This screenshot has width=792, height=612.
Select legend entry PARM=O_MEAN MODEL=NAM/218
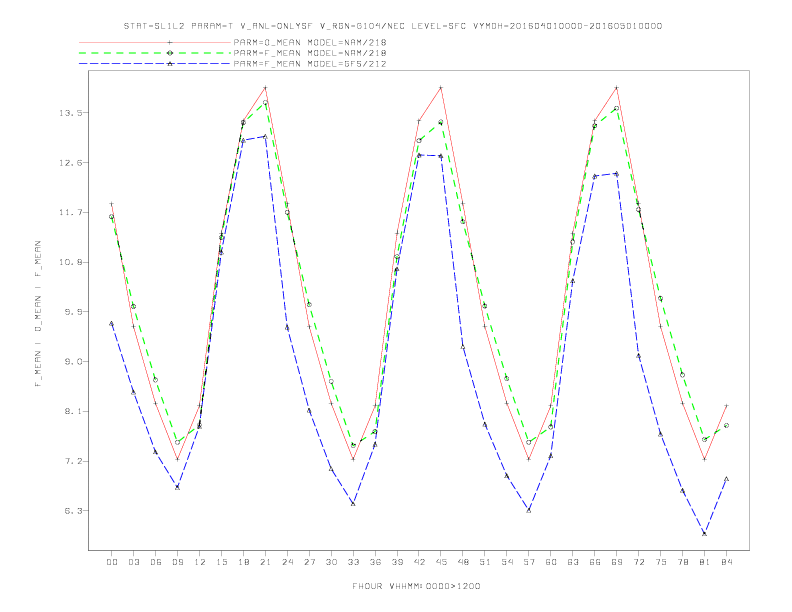click(310, 42)
